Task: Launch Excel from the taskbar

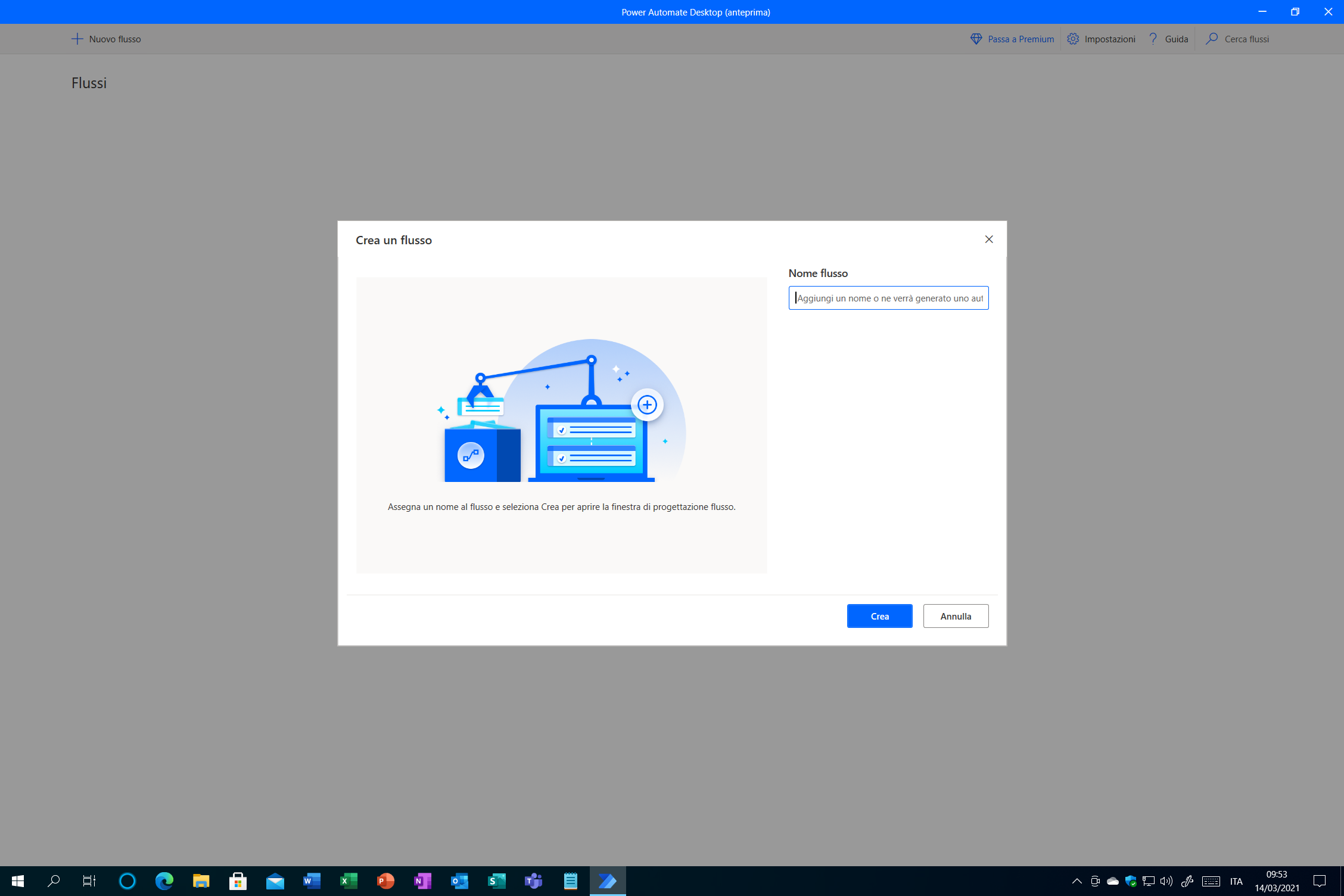Action: point(349,881)
